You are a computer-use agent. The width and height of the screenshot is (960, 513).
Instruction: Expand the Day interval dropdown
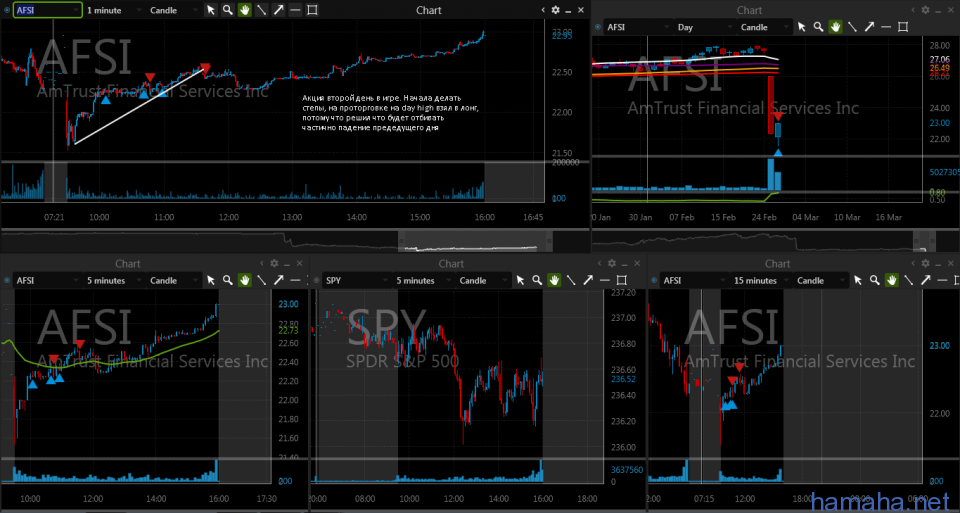[x=704, y=27]
